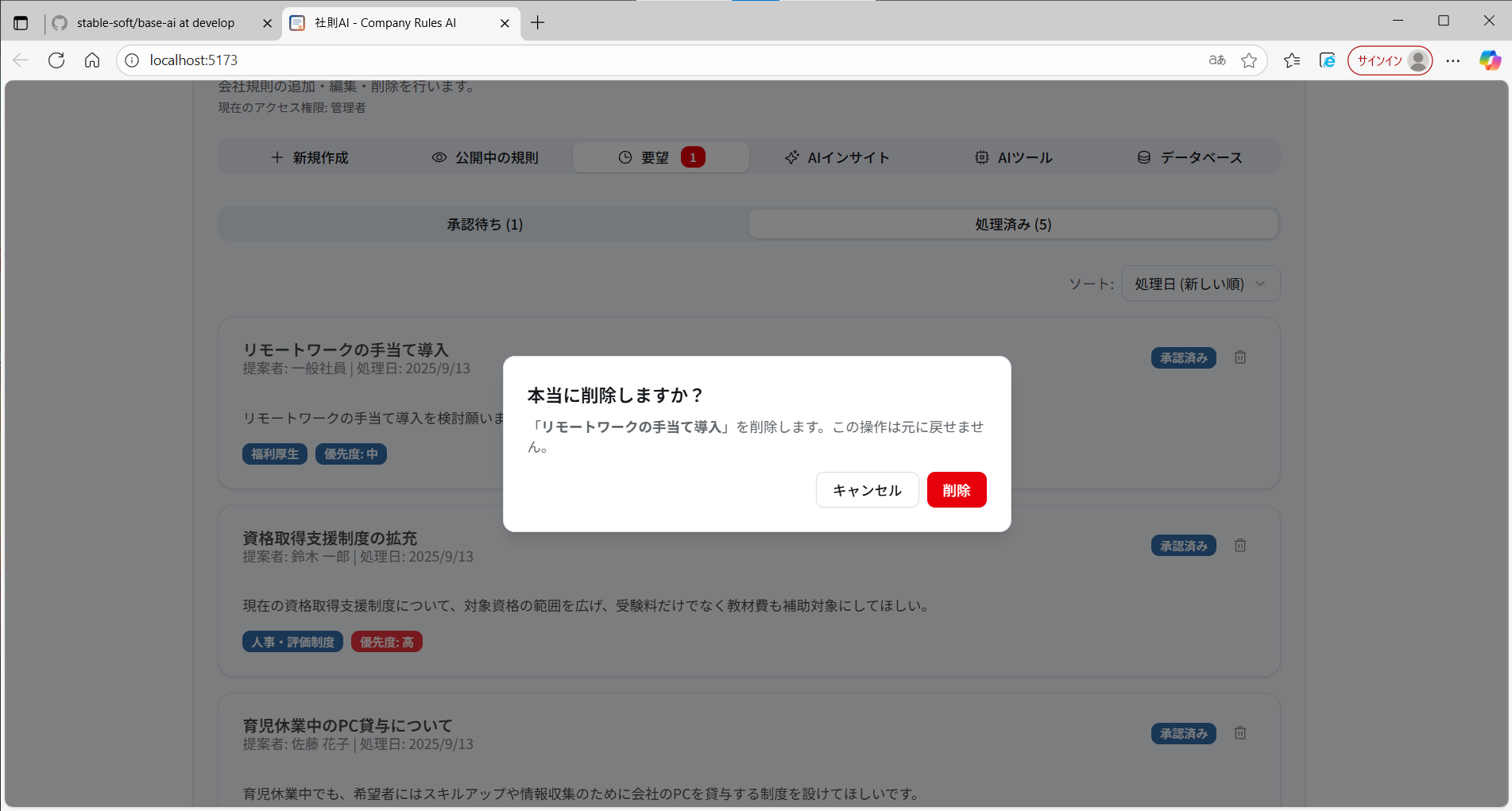
Task: Open the AIインサイト tab
Action: point(837,157)
